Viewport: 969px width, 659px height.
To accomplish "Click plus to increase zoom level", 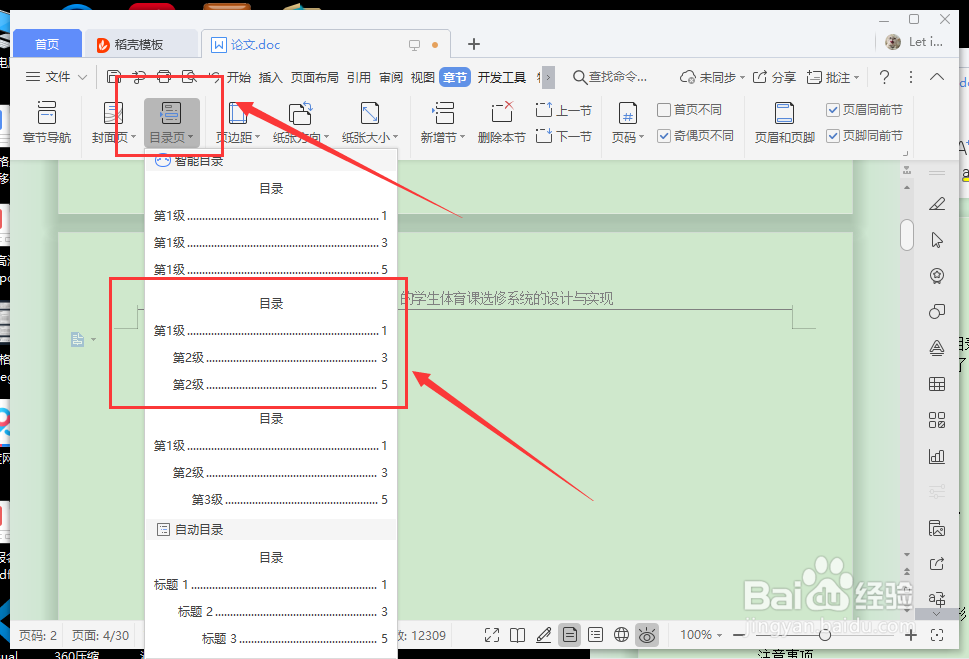I will (911, 635).
